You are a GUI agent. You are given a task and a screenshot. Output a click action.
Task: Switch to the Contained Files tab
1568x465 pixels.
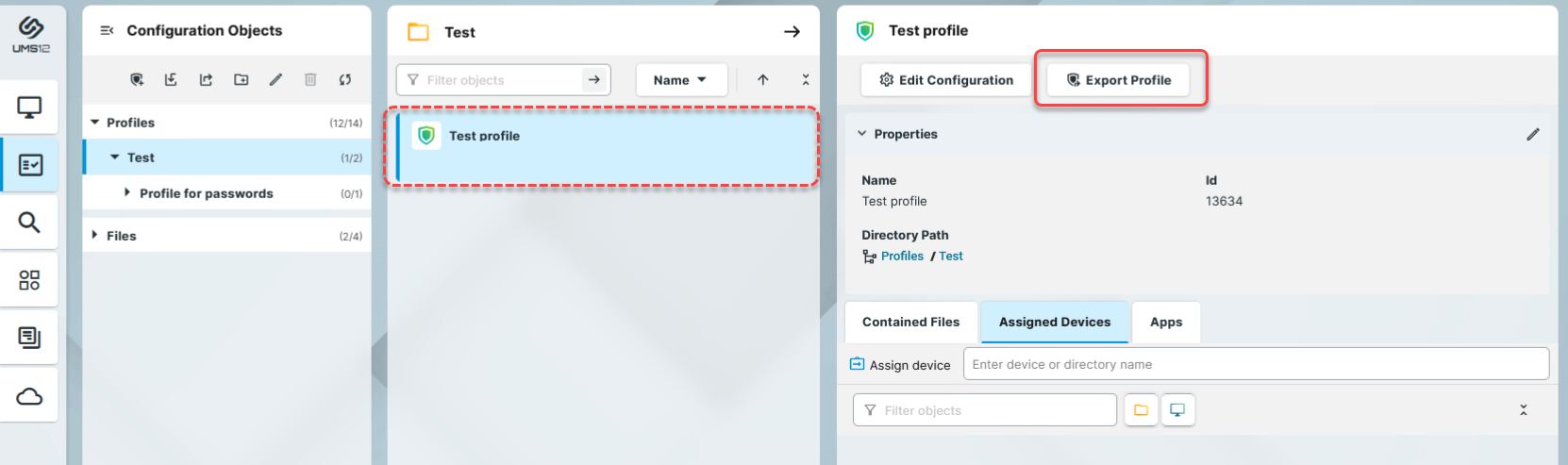click(x=910, y=323)
